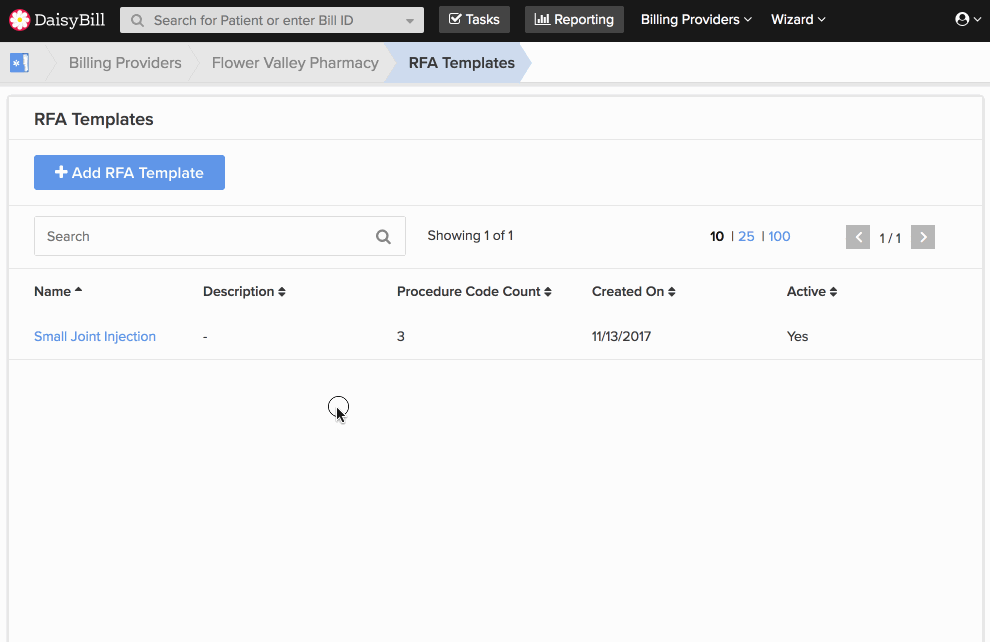Click the DaisyBill daisy logo
990x642 pixels.
(x=22, y=19)
